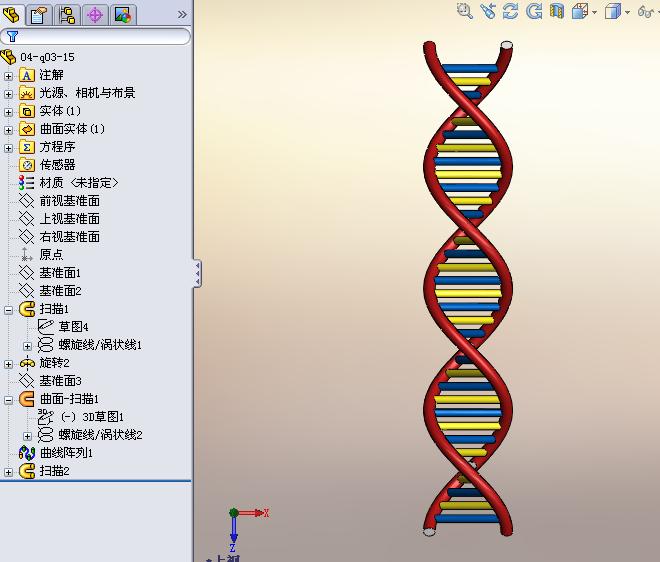This screenshot has width=660, height=562.
Task: Click the feature tree filter field
Action: pos(96,37)
